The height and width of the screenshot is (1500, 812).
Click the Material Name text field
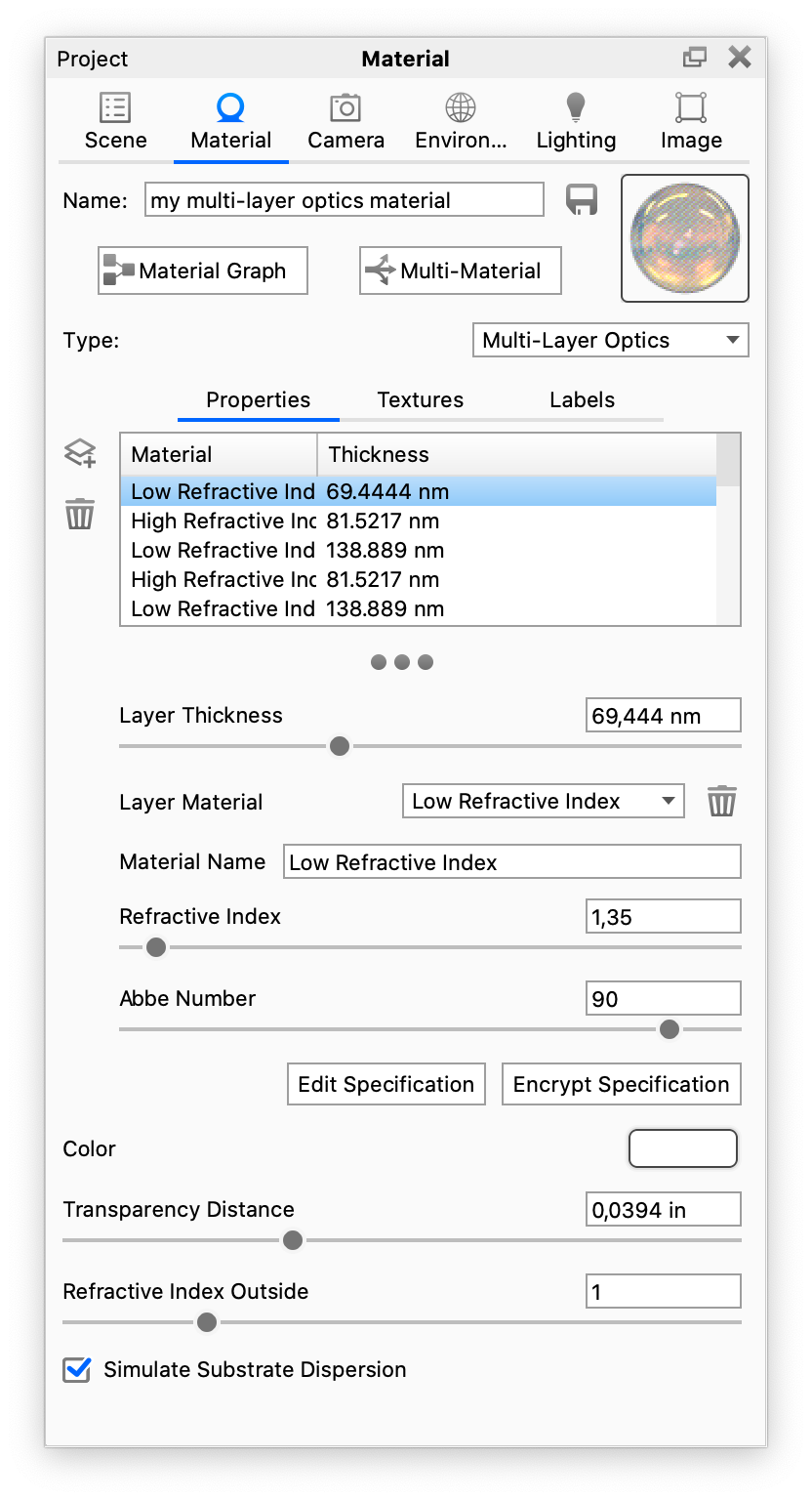(512, 862)
